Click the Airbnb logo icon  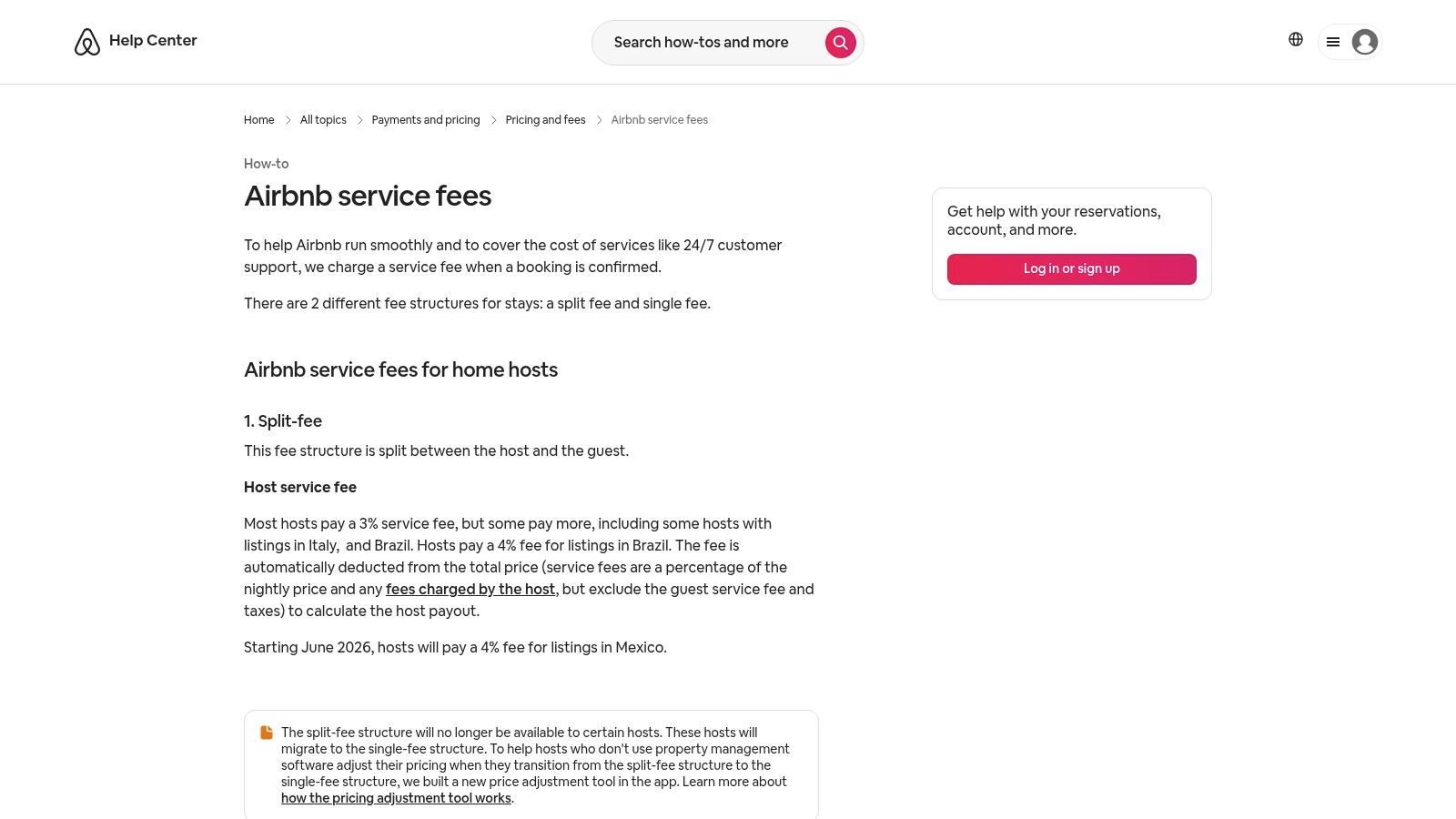click(86, 40)
